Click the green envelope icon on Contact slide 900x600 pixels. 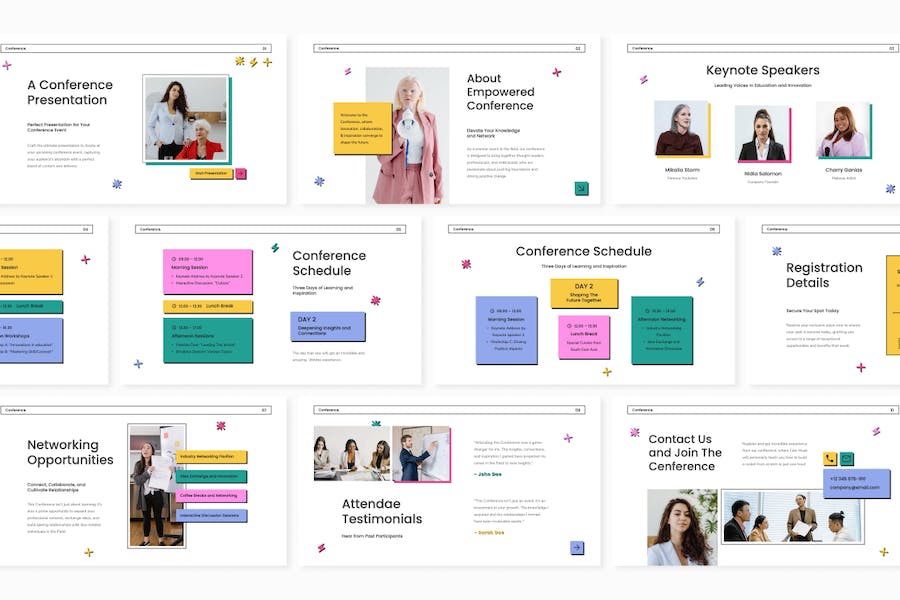[x=847, y=459]
